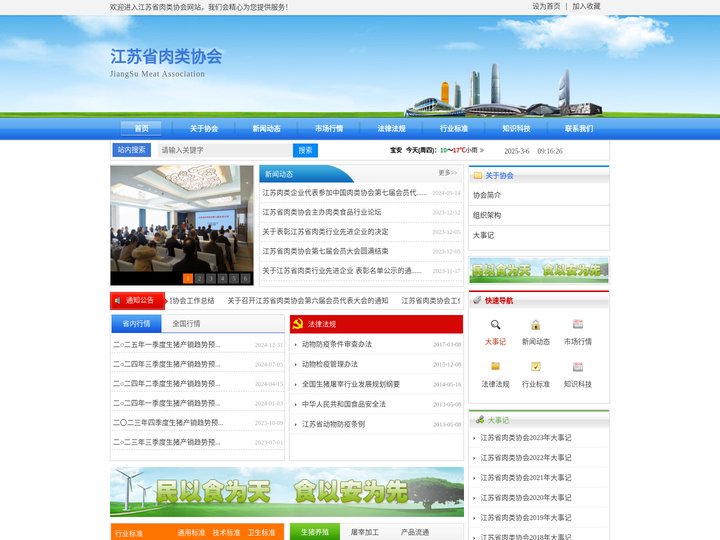
Task: Click the speaker icon beside 通知公告
Action: point(118,300)
